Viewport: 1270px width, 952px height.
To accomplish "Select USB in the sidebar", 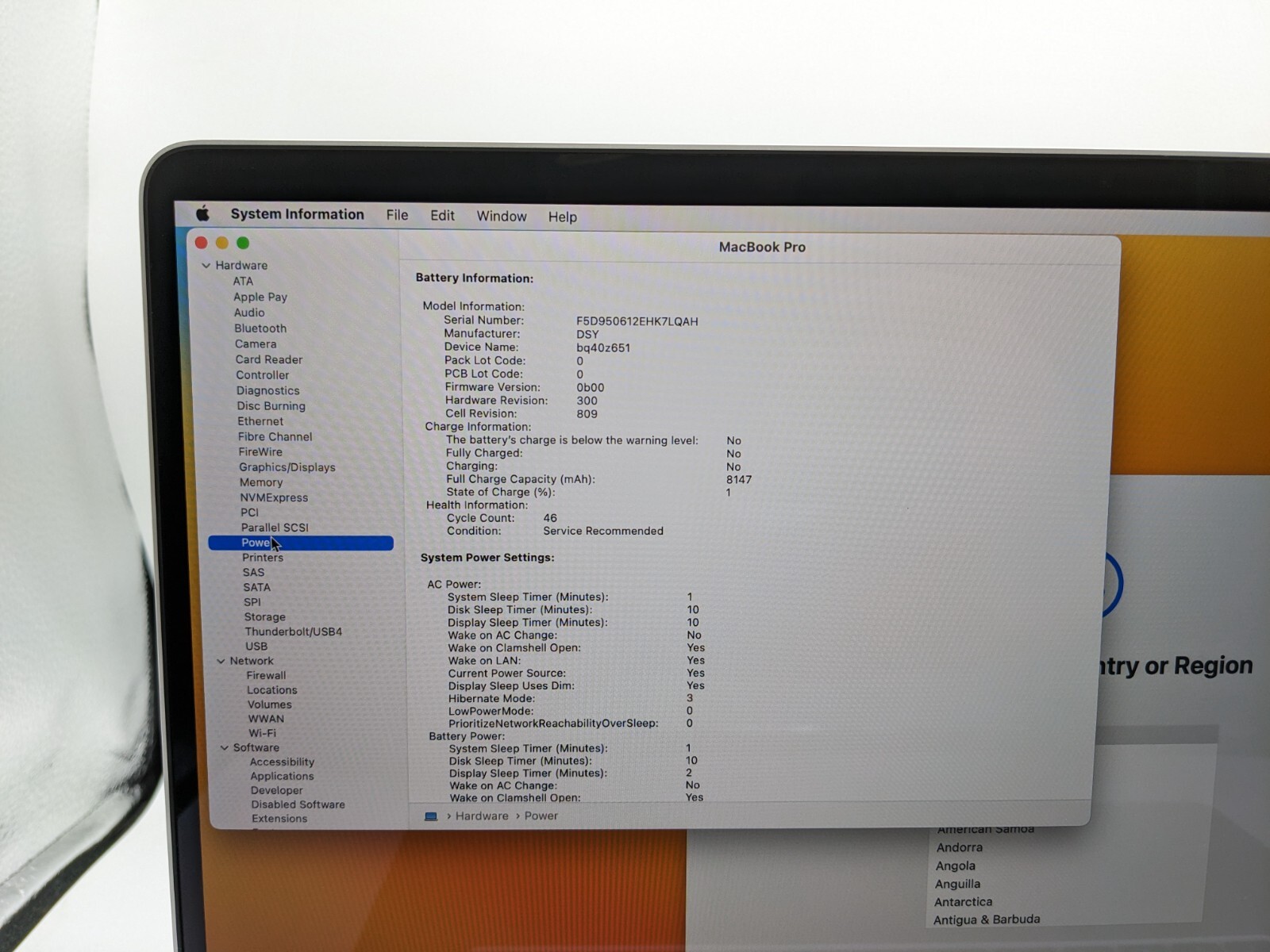I will pyautogui.click(x=256, y=647).
